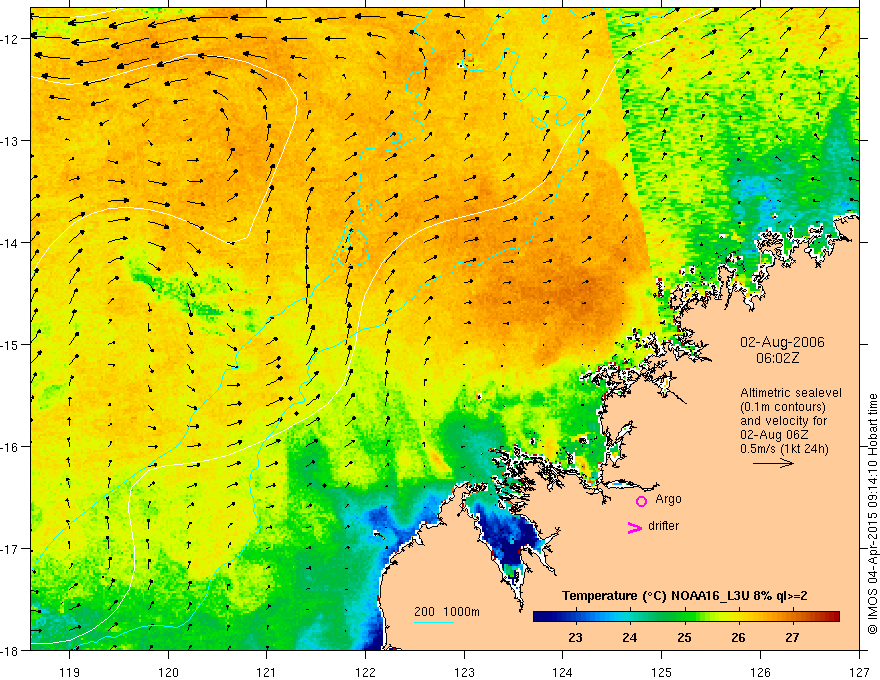Click the dark blue end of the color bar
The height and width of the screenshot is (680, 880).
pyautogui.click(x=543, y=616)
